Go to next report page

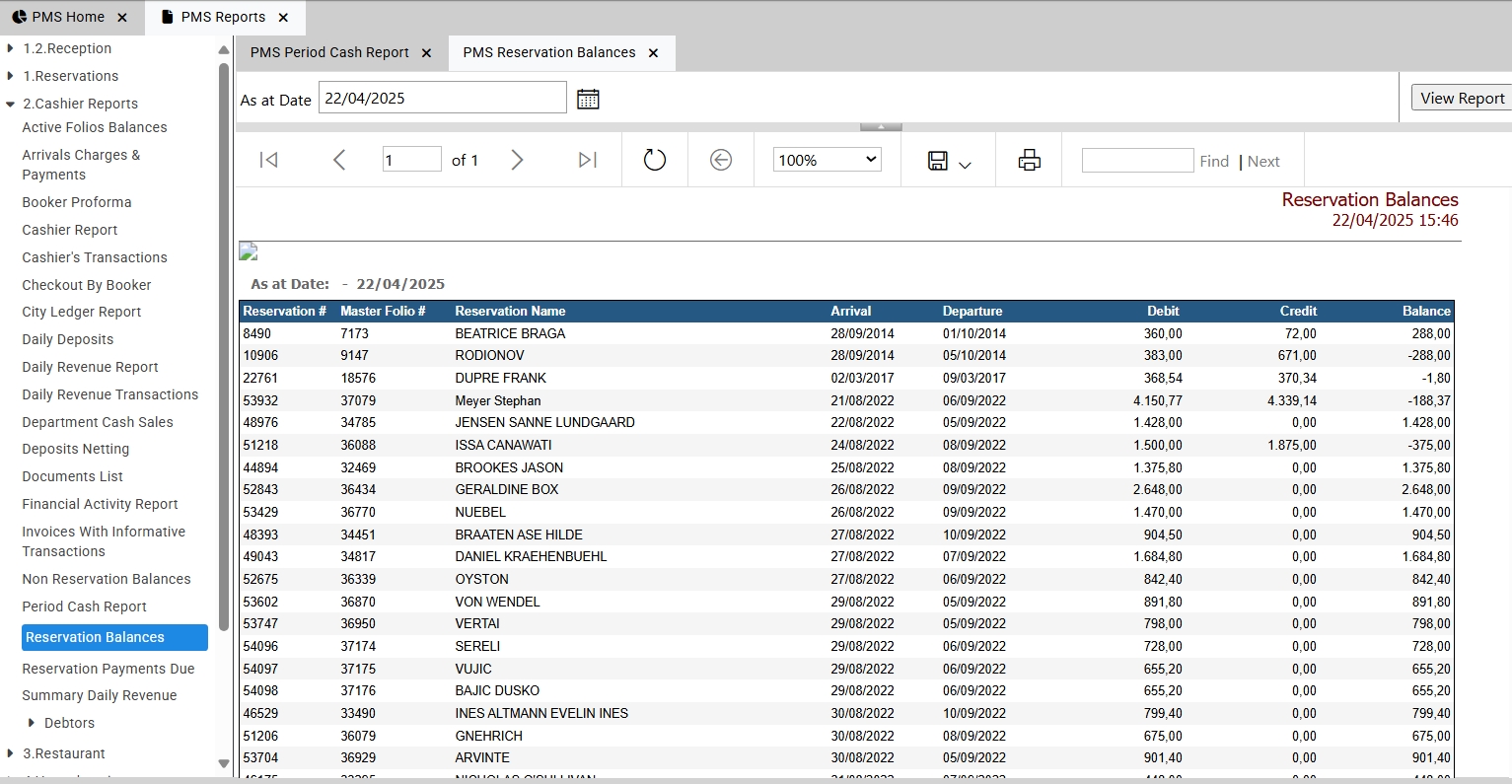tap(517, 160)
